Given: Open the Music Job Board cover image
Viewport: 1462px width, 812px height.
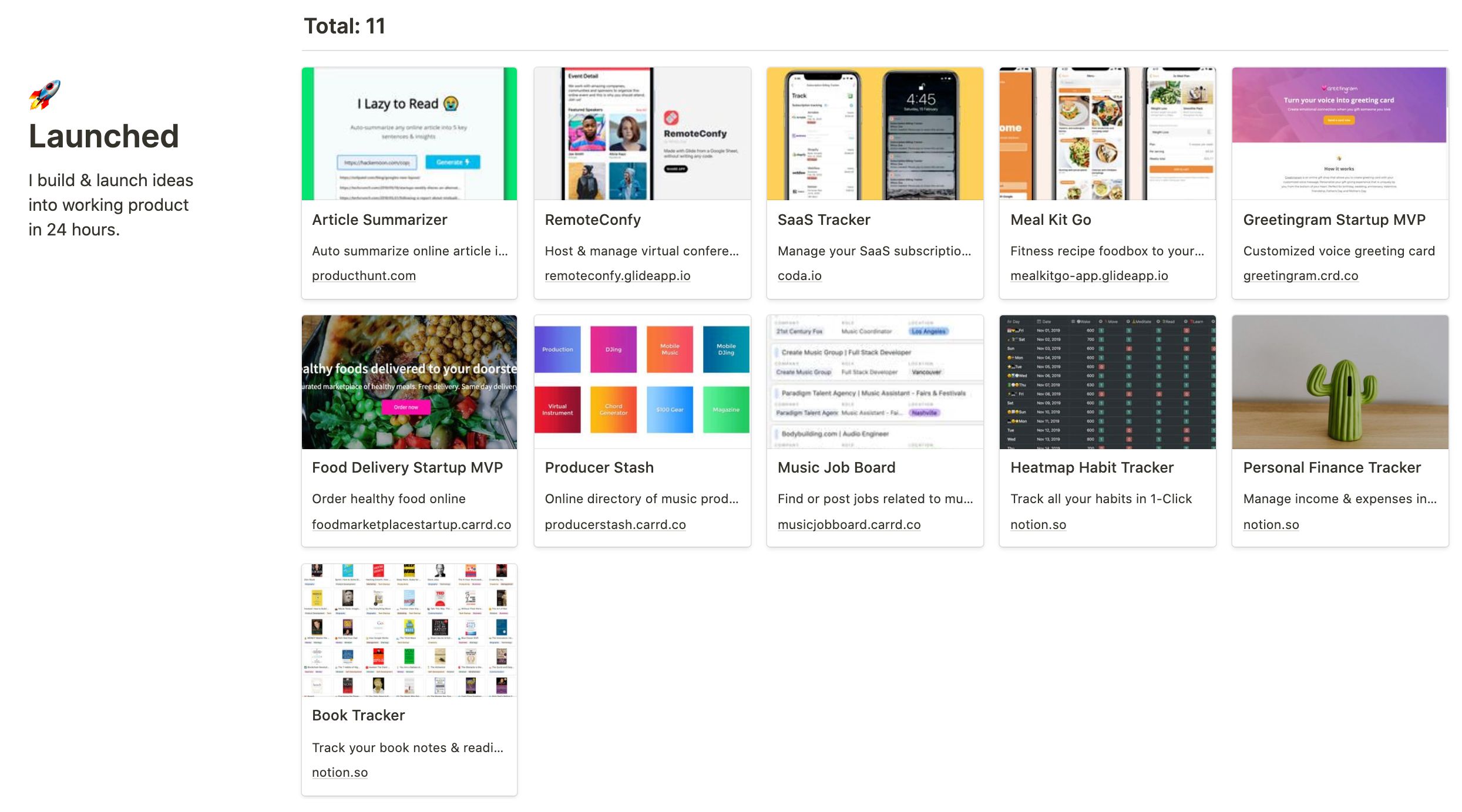Looking at the screenshot, I should click(875, 382).
